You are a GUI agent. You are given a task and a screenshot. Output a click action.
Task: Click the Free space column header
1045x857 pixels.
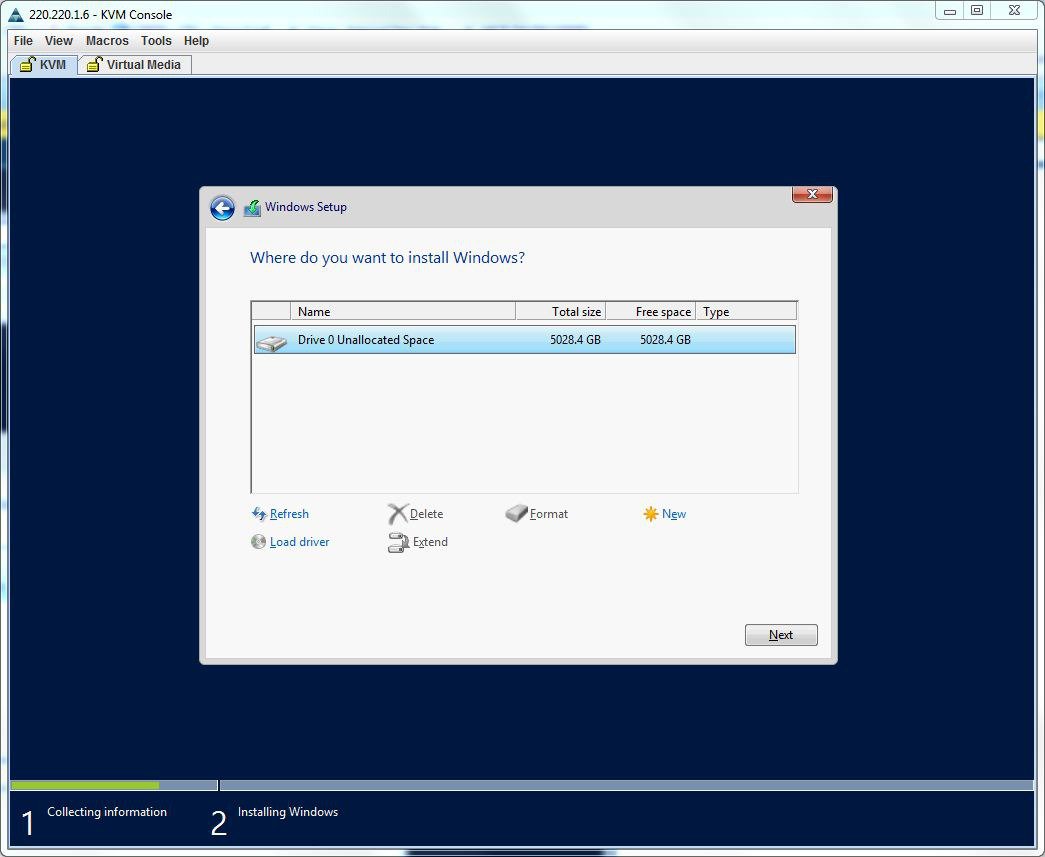tap(650, 311)
